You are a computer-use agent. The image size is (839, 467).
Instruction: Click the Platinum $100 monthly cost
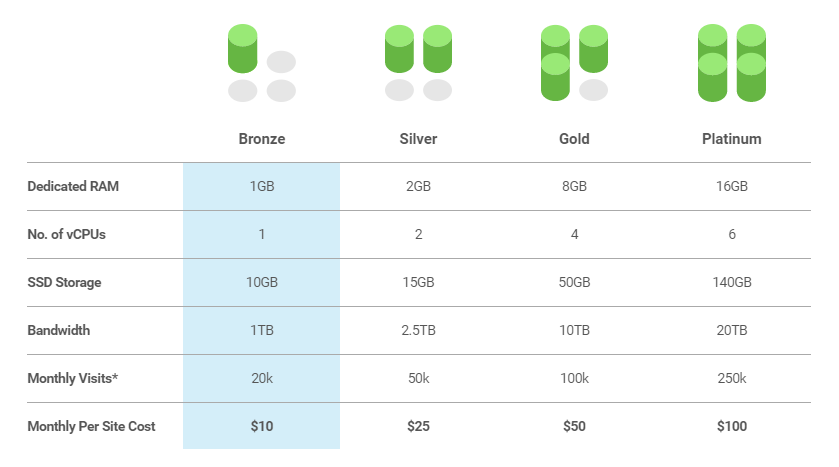tap(731, 426)
